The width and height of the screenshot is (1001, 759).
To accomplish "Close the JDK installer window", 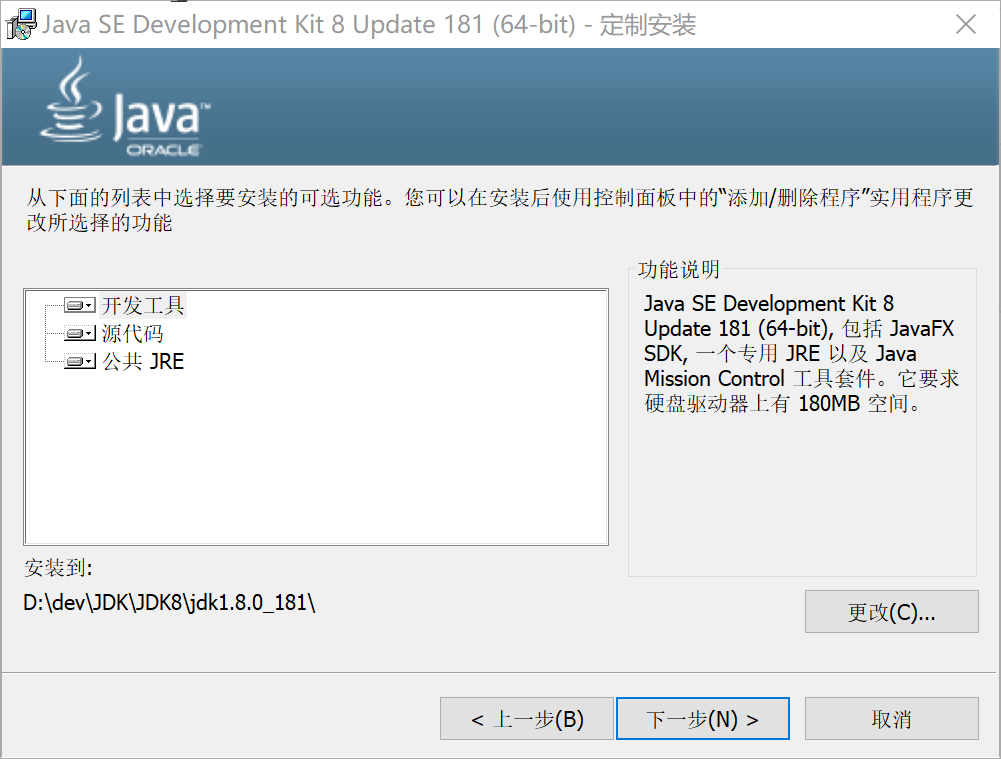I will click(x=965, y=25).
